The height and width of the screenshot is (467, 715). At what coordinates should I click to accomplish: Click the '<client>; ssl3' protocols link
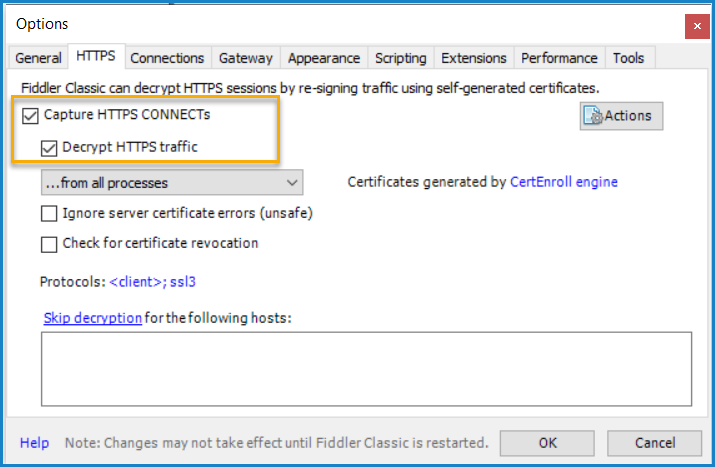(x=152, y=282)
